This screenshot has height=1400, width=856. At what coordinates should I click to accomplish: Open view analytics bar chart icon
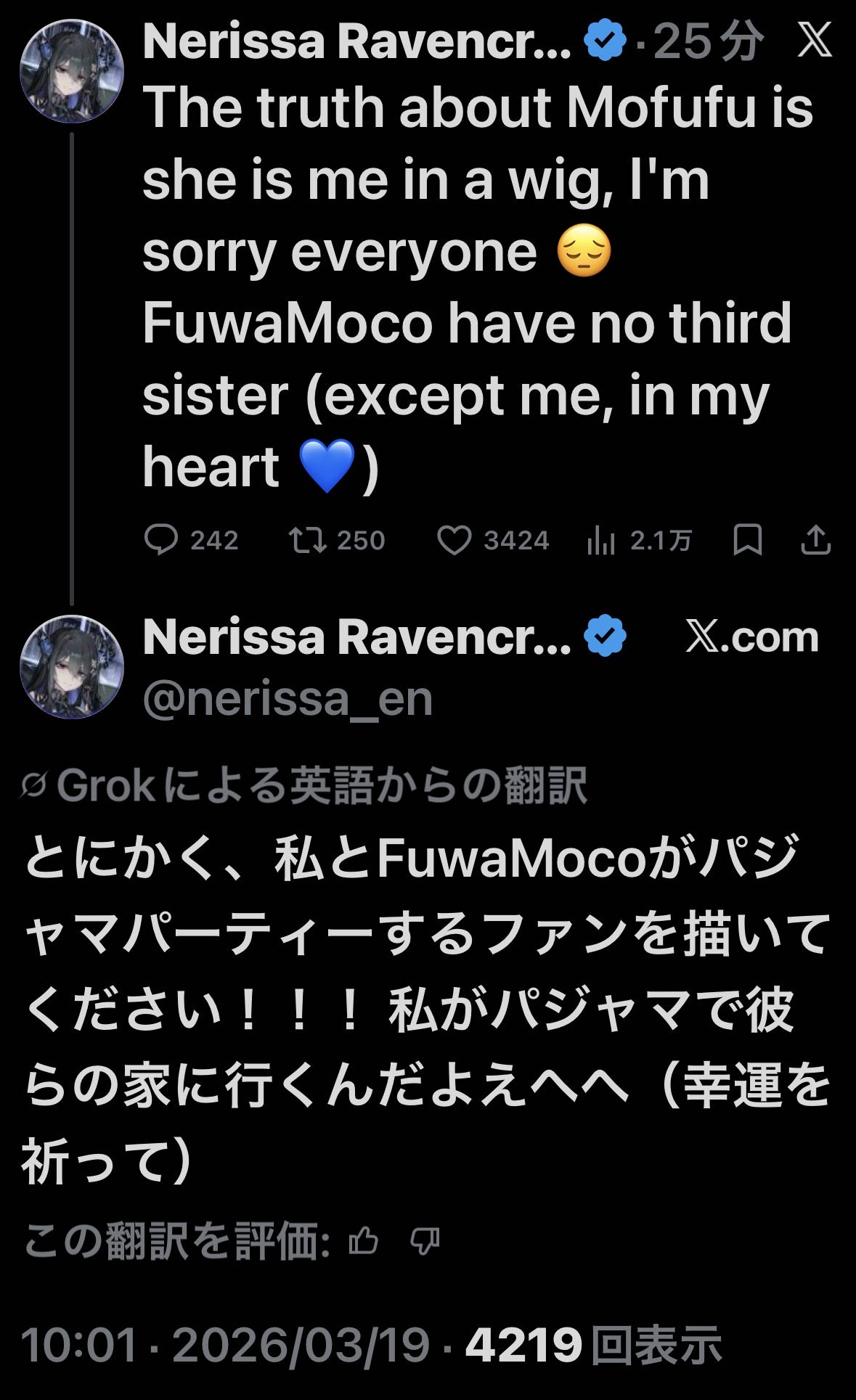[601, 541]
